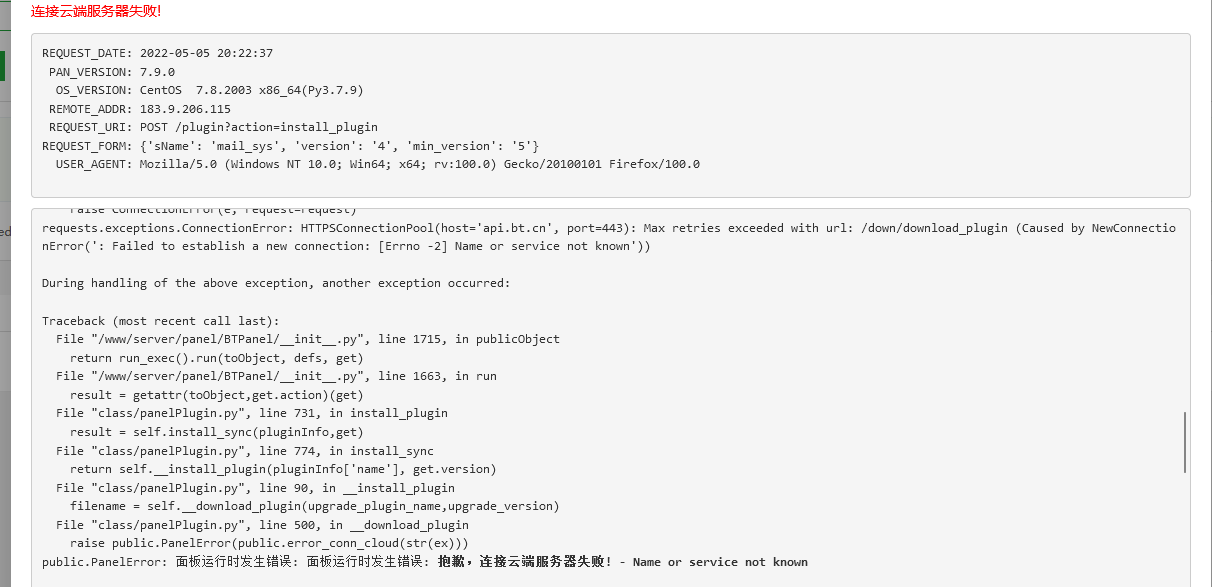Click the REQUEST_DATE line in request info
Screen dimensions: 1212x587
tap(157, 53)
